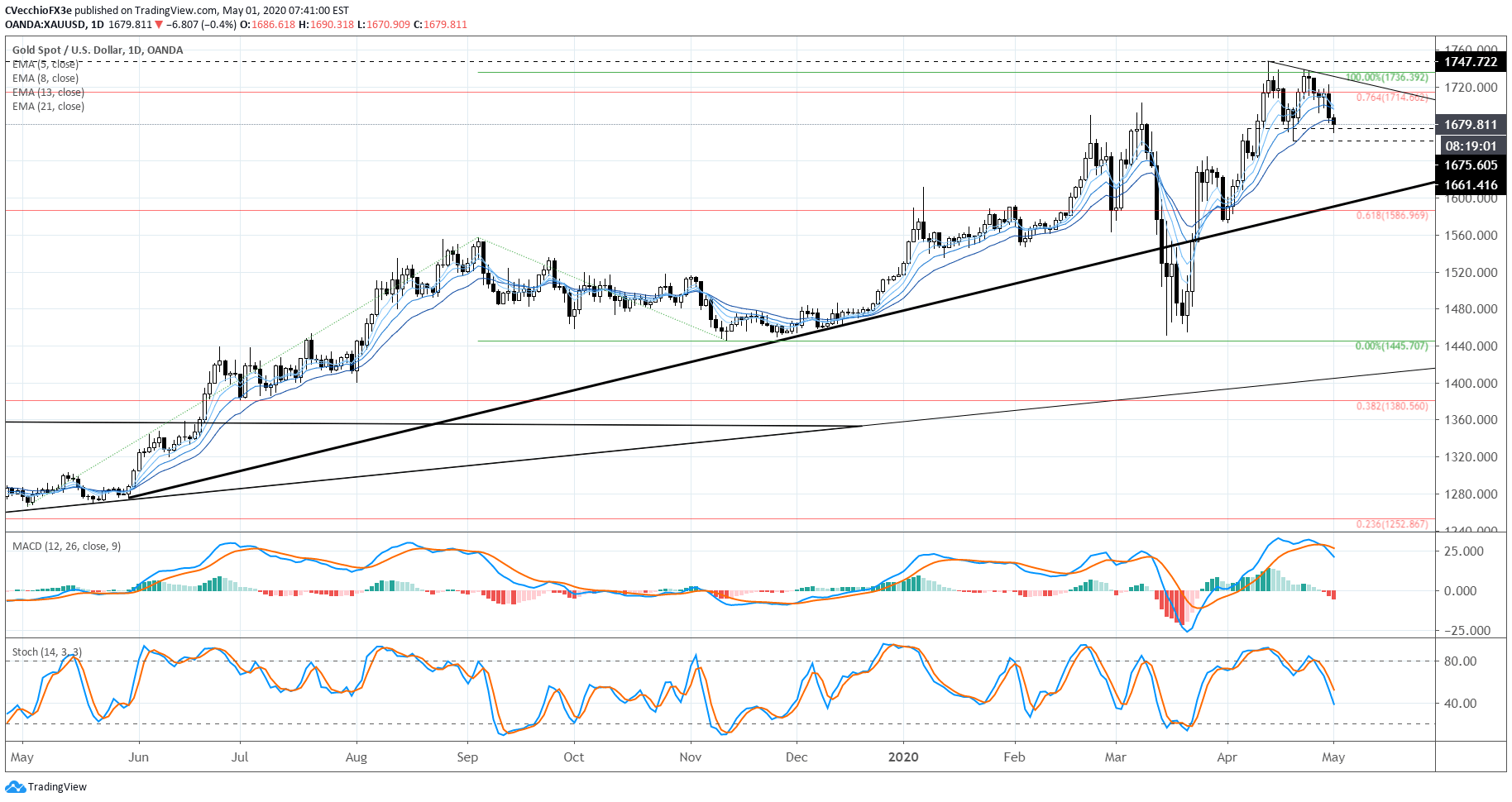The width and height of the screenshot is (1512, 802).
Task: Select the EMA (8, close) indicator label
Action: 45,79
